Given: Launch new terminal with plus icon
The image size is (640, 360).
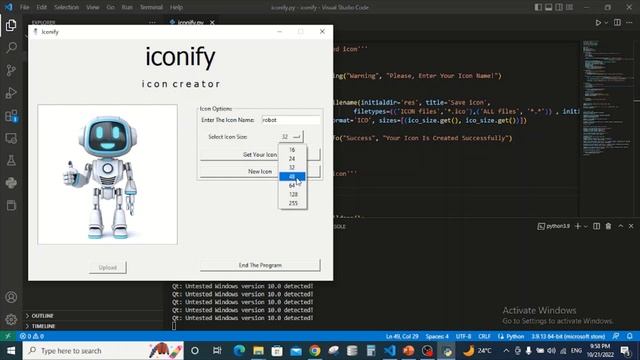Looking at the screenshot, I should pyautogui.click(x=578, y=226).
